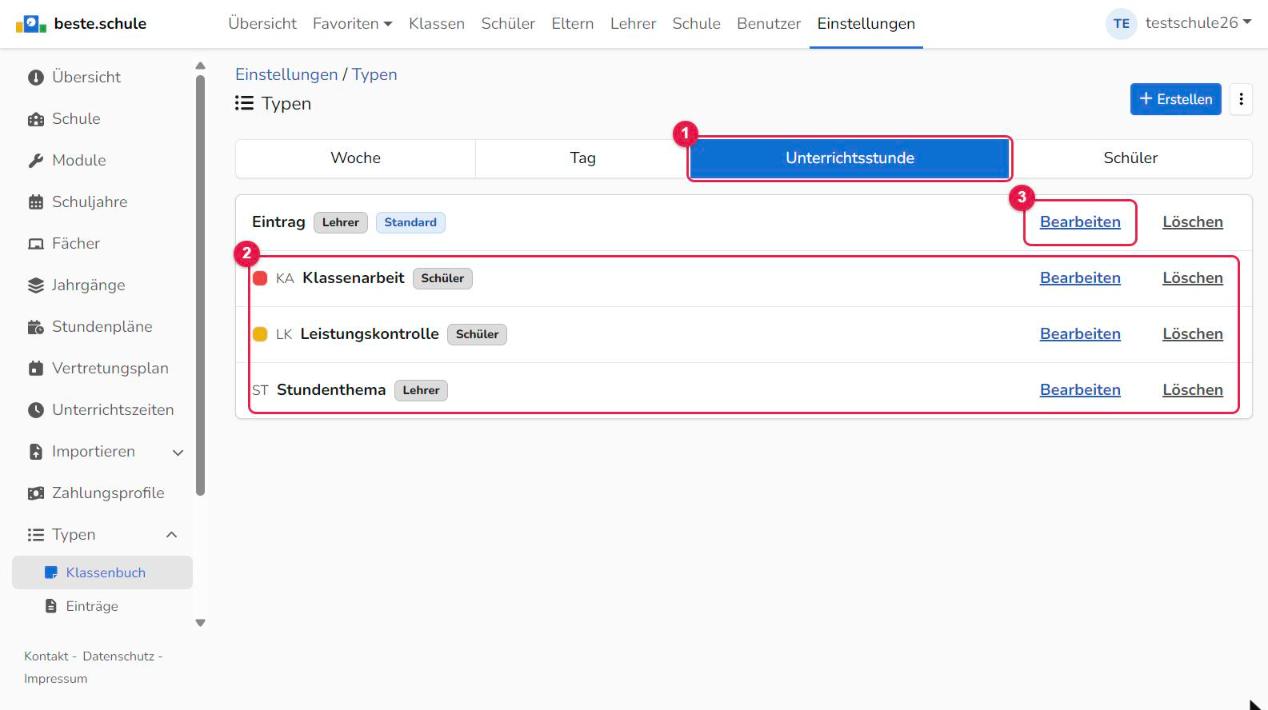Delete Stundenthema via Löschen link
1268x710 pixels.
point(1192,390)
